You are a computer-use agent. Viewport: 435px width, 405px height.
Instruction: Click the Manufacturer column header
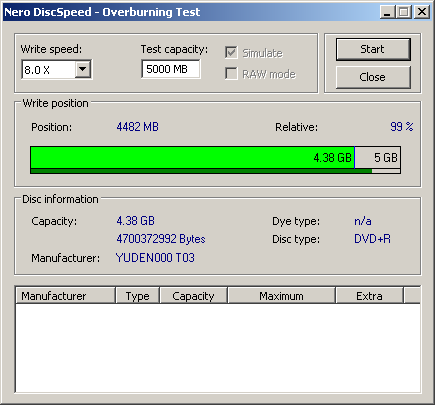[65, 296]
